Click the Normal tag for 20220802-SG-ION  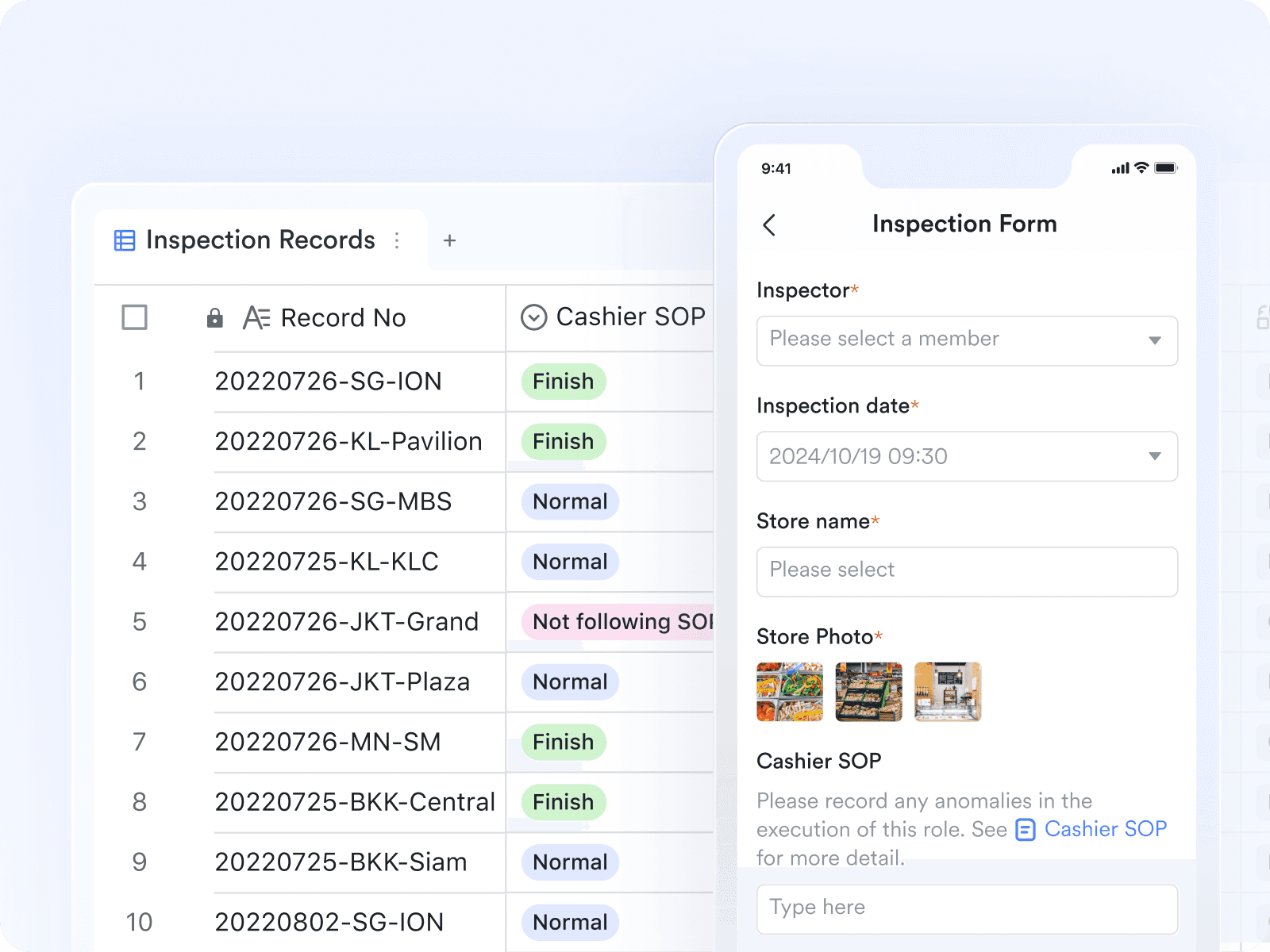point(570,923)
